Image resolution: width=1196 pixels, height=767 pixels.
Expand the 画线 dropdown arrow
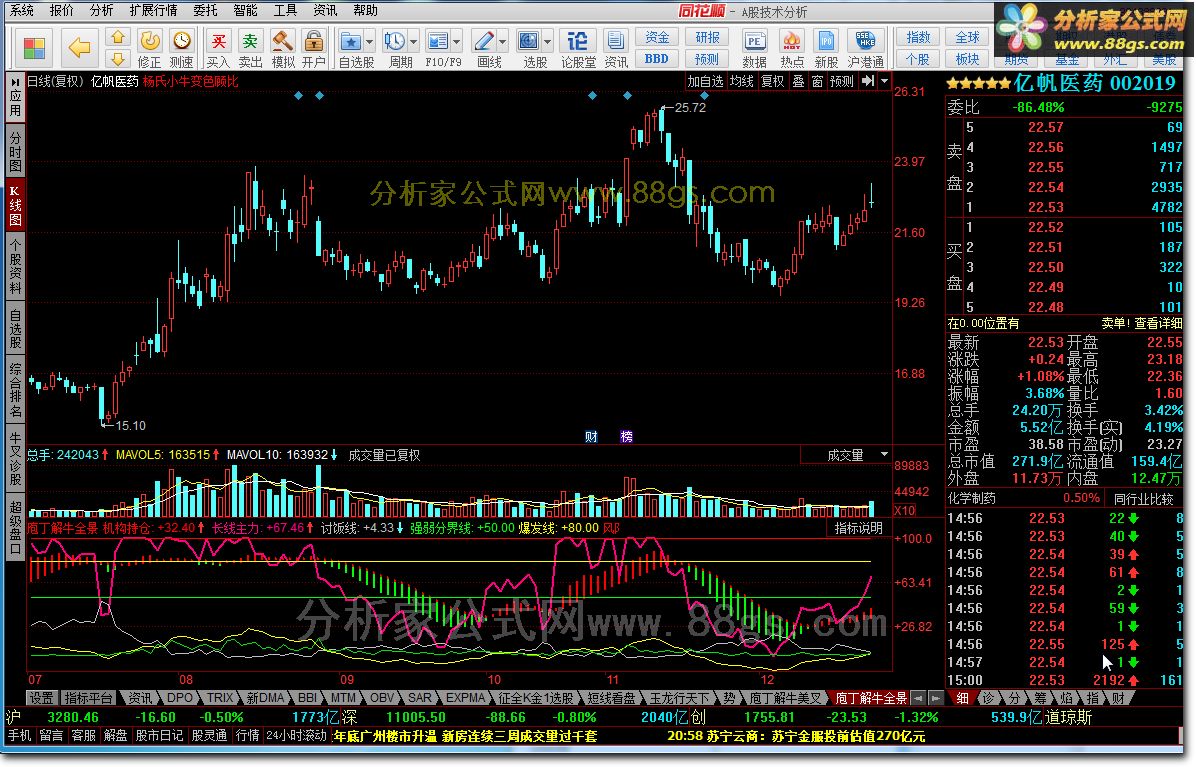(503, 41)
